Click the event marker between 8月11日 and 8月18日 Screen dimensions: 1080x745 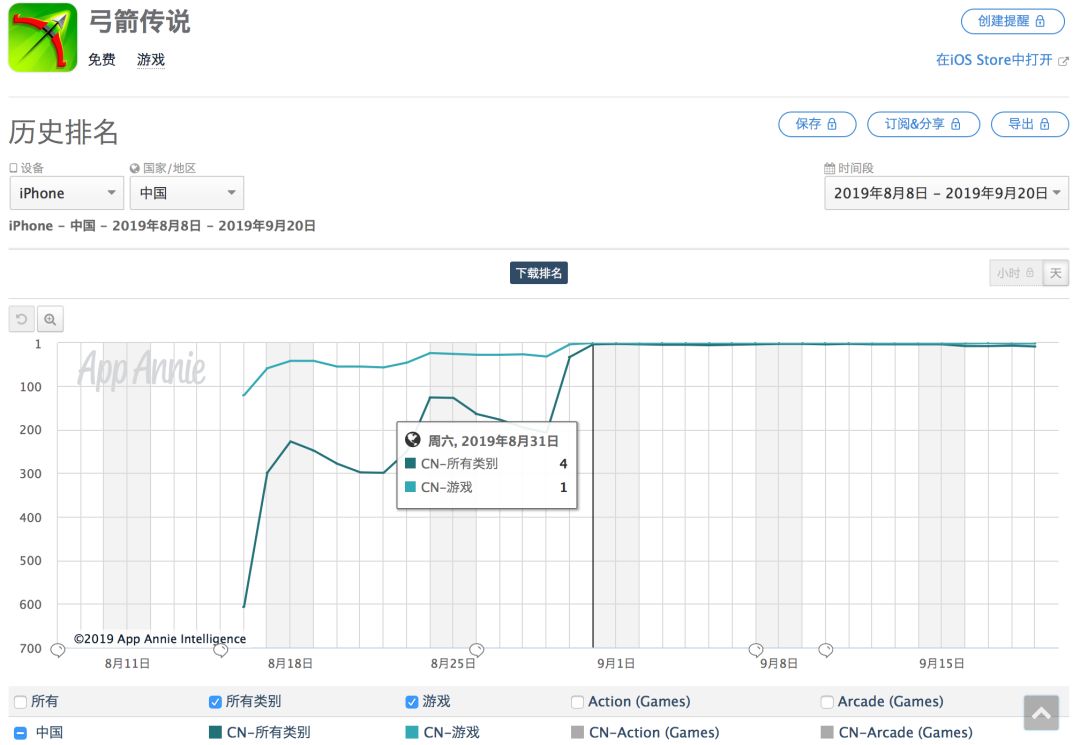pyautogui.click(x=220, y=650)
